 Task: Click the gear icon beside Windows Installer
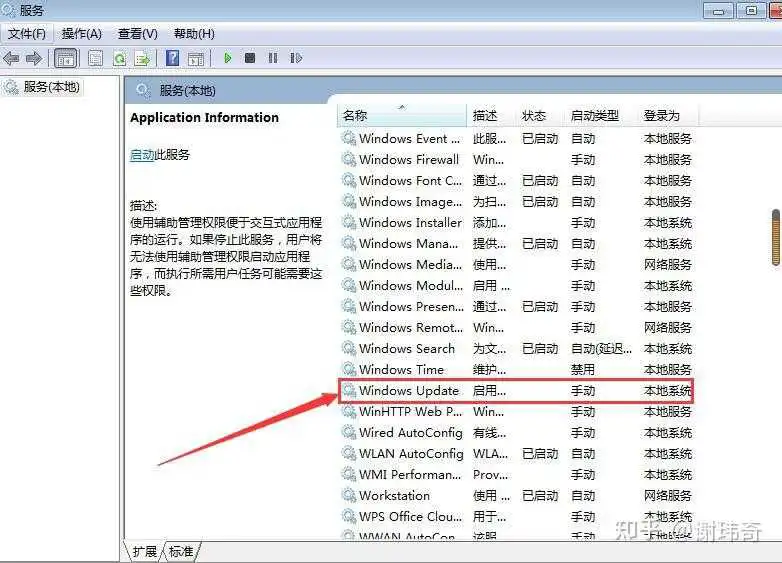tap(349, 222)
